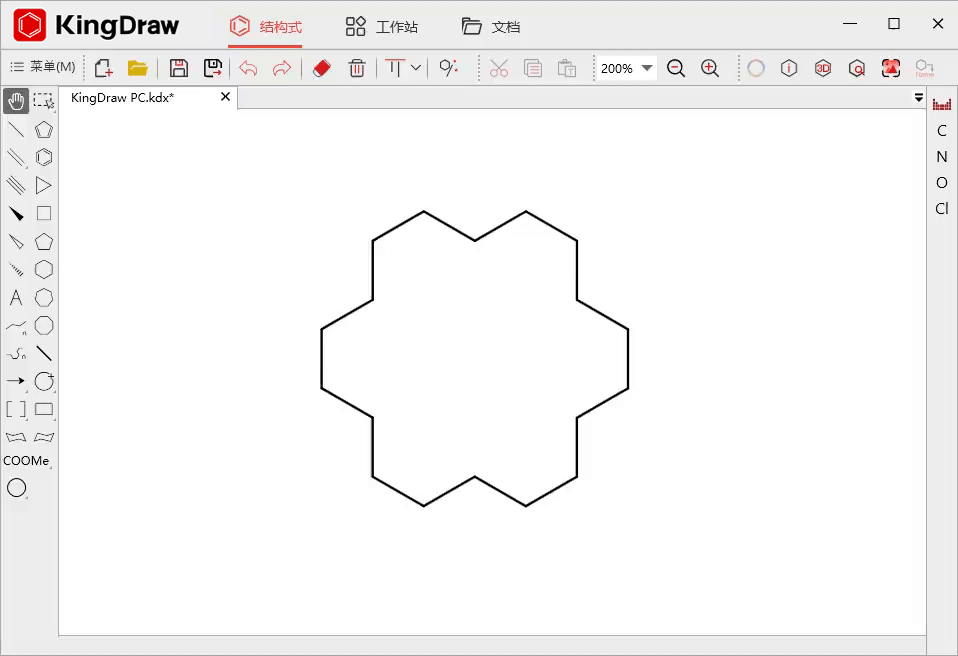Select the cyclooctane ring tool
The height and width of the screenshot is (656, 958).
pos(44,326)
